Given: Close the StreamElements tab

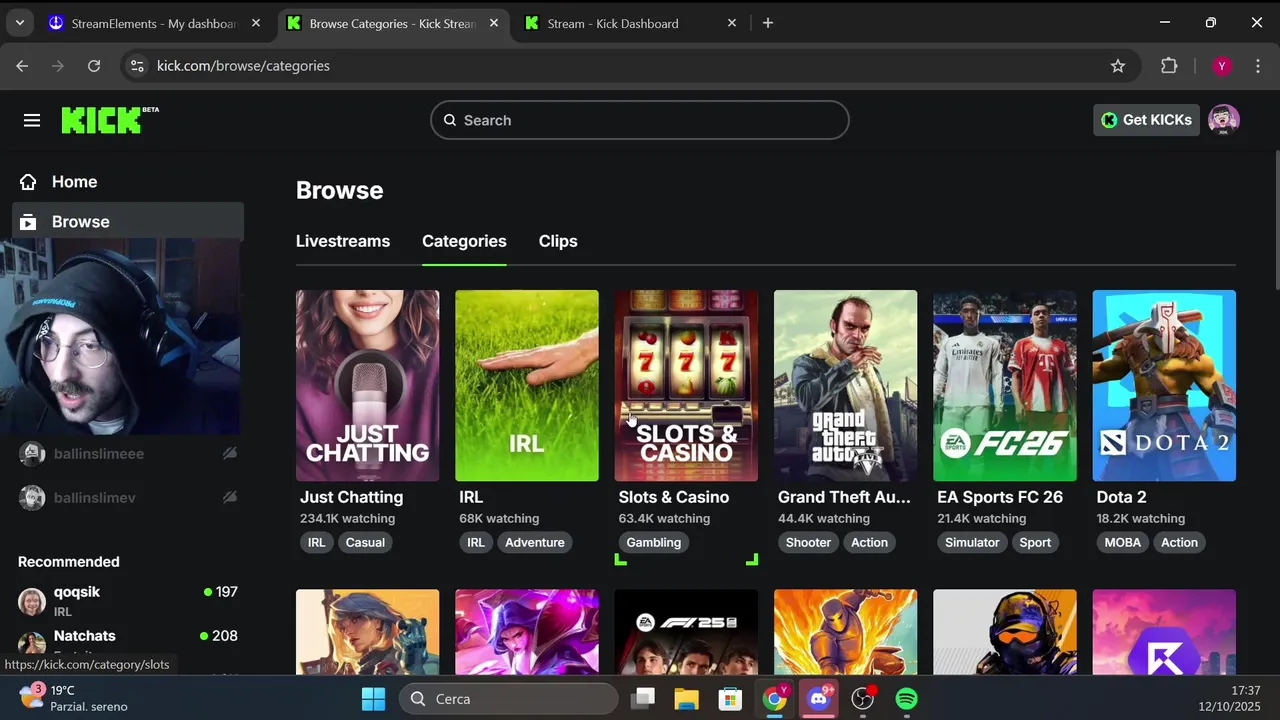Looking at the screenshot, I should click(x=257, y=23).
